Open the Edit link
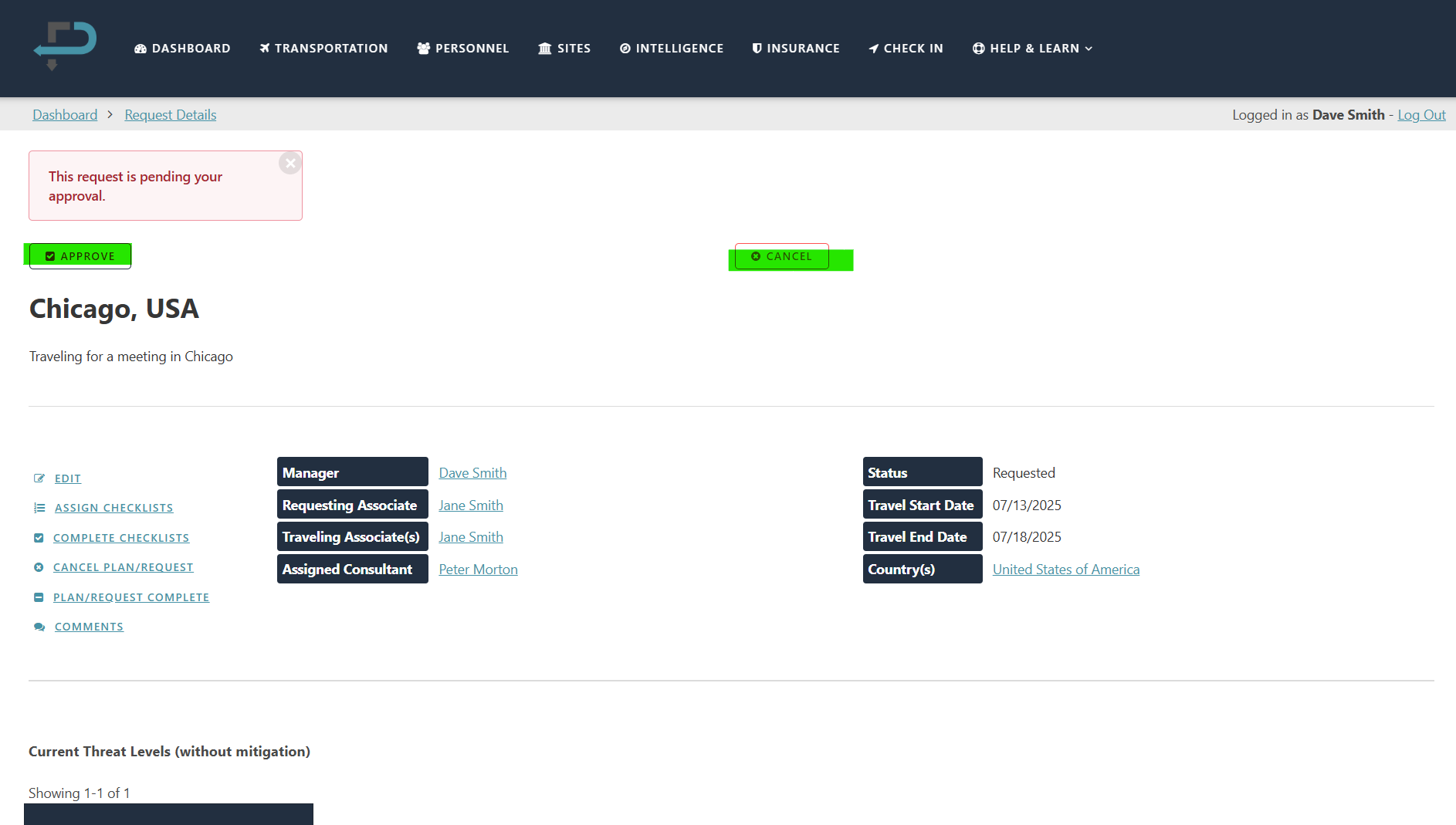 (68, 478)
